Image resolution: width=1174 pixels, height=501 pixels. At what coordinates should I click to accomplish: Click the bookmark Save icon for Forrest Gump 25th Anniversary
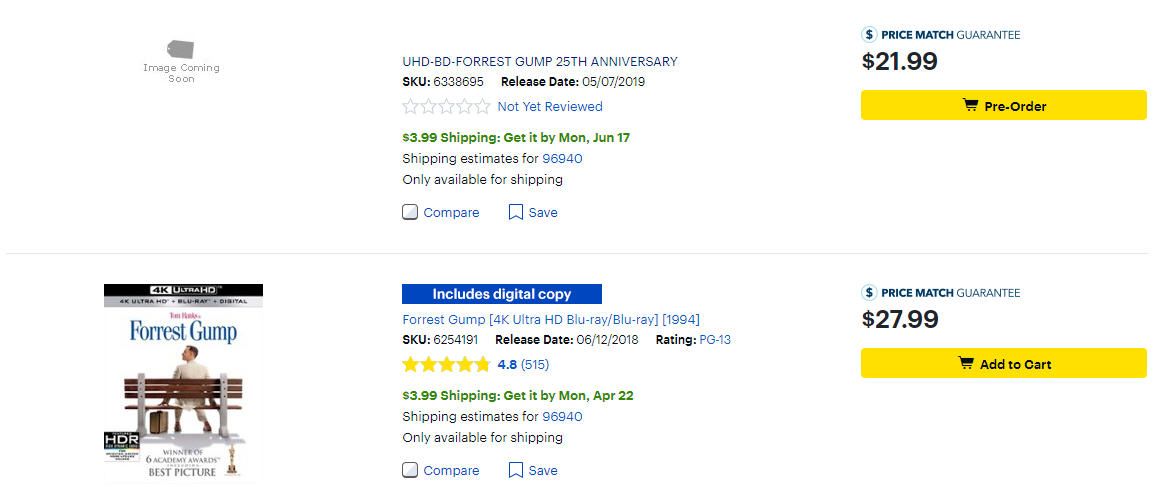point(516,212)
